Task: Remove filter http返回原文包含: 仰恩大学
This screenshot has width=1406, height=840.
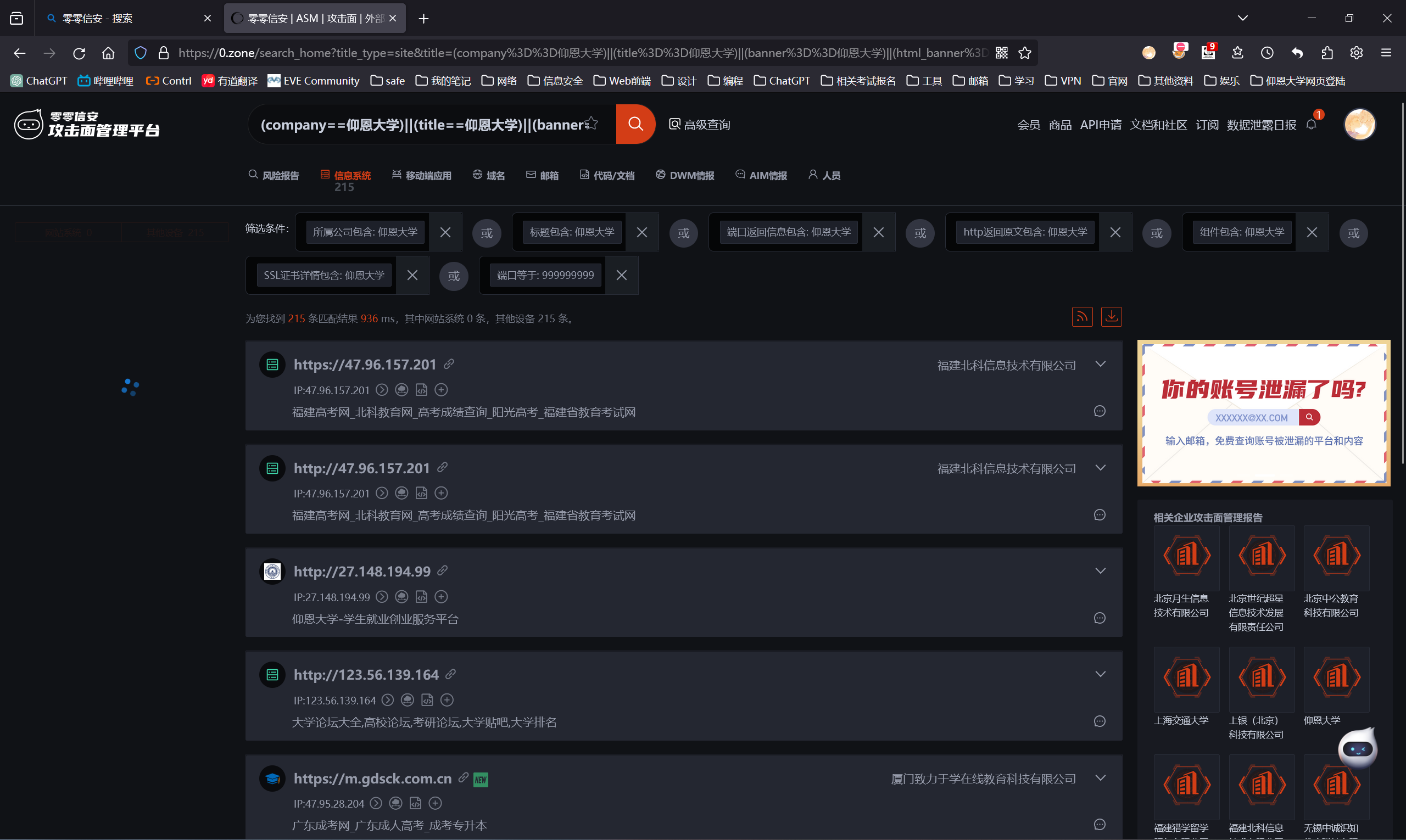Action: 1115,232
